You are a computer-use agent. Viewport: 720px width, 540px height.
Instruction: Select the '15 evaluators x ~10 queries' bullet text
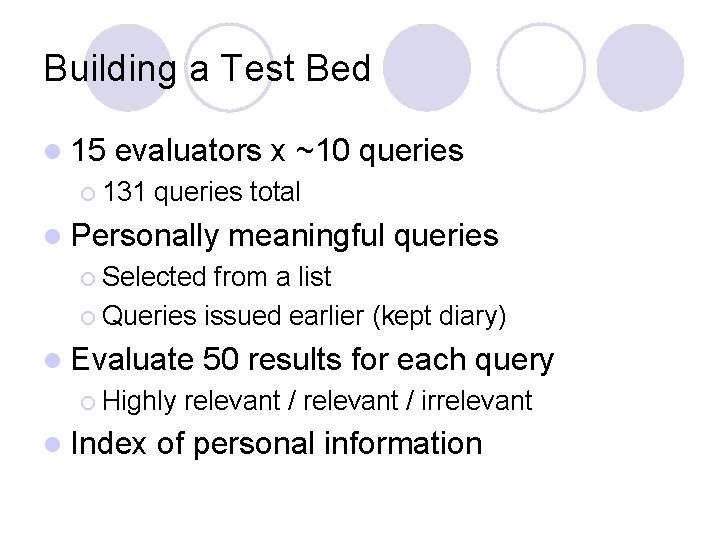267,151
